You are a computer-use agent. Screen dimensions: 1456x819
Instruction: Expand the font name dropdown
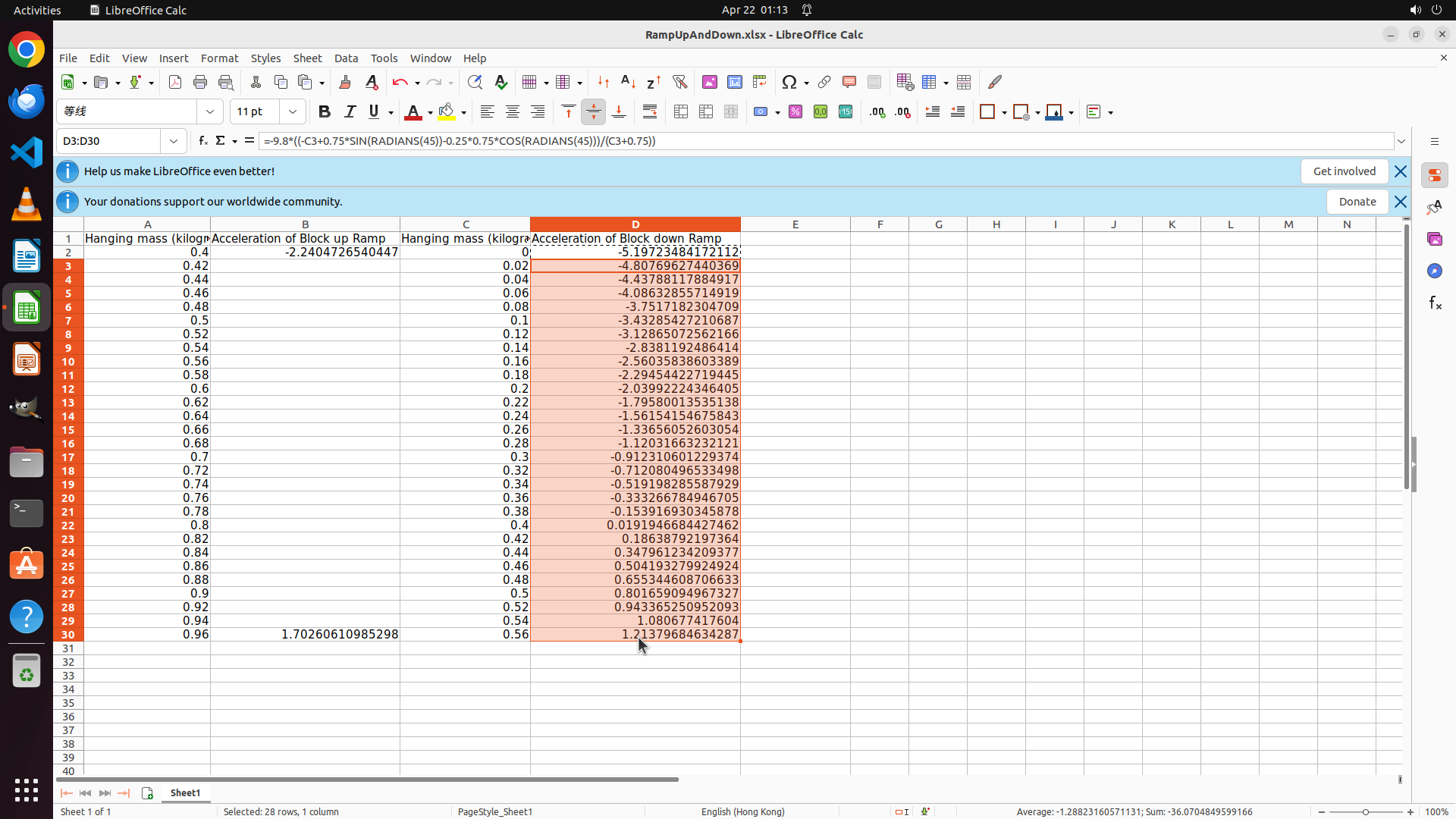(210, 112)
